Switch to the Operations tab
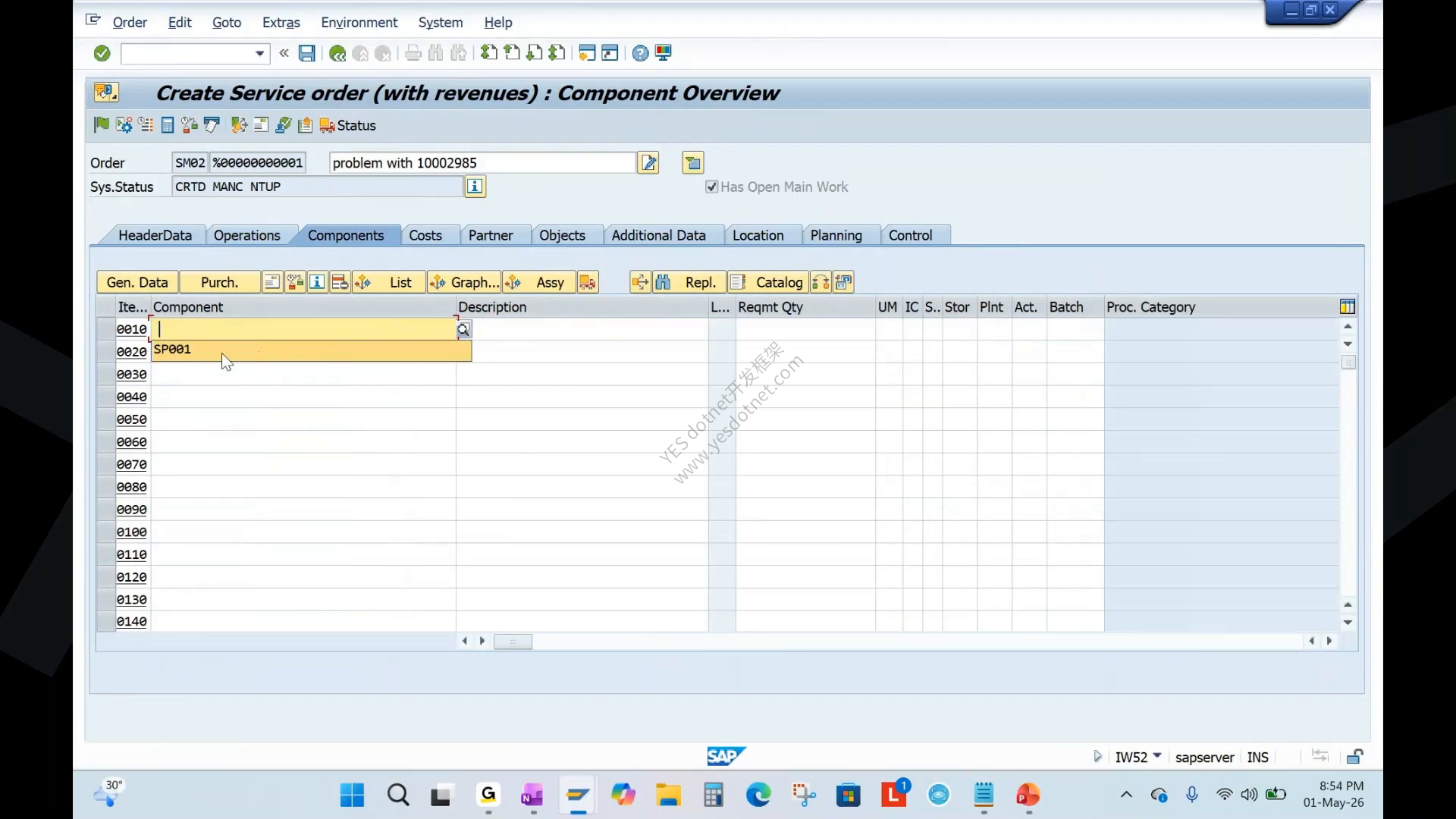Screen dimensions: 1456x819 click(x=246, y=236)
